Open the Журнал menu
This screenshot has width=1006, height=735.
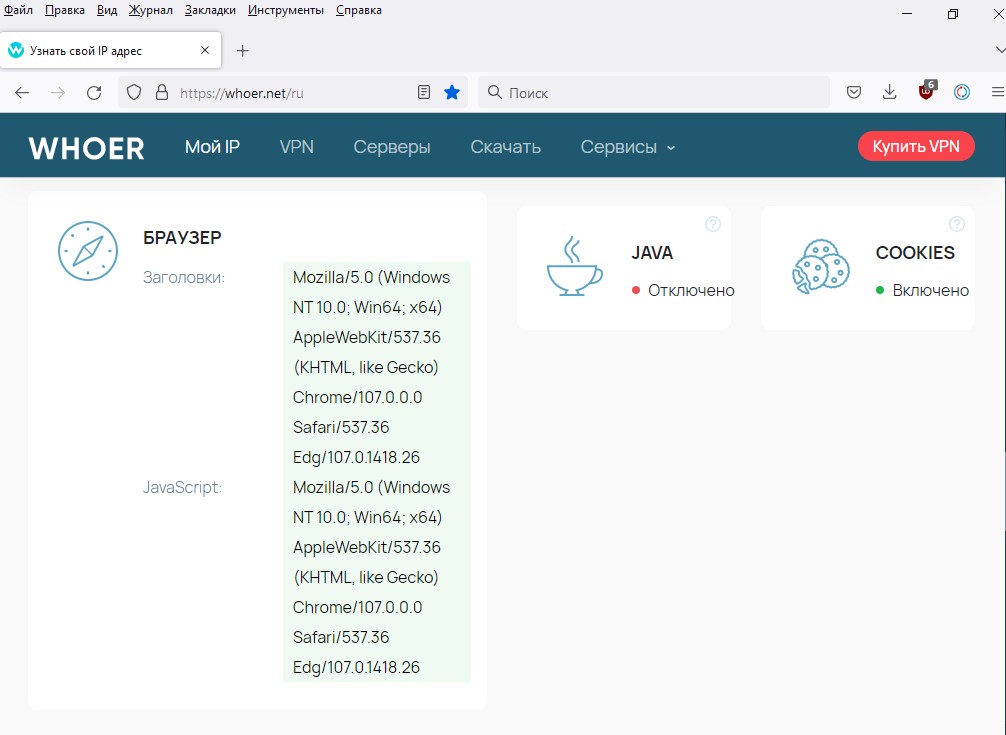151,10
